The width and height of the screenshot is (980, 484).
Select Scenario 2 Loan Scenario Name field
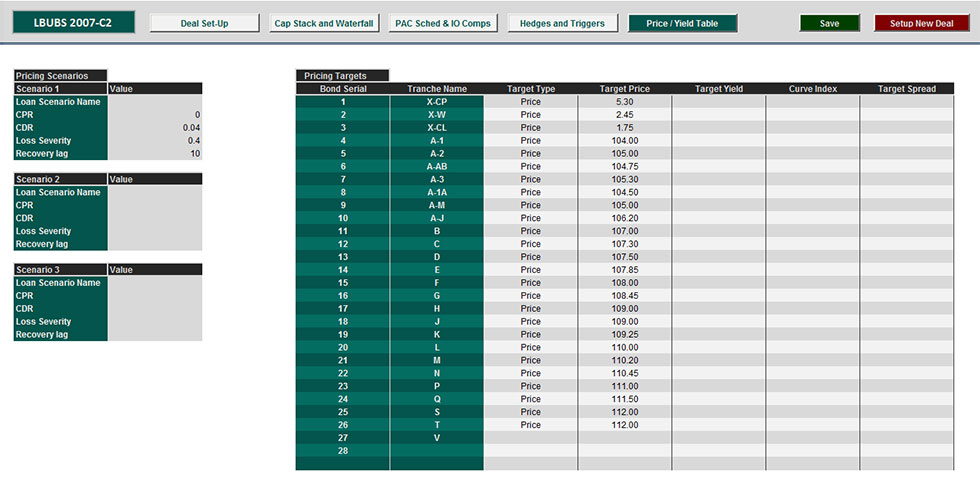tap(155, 192)
